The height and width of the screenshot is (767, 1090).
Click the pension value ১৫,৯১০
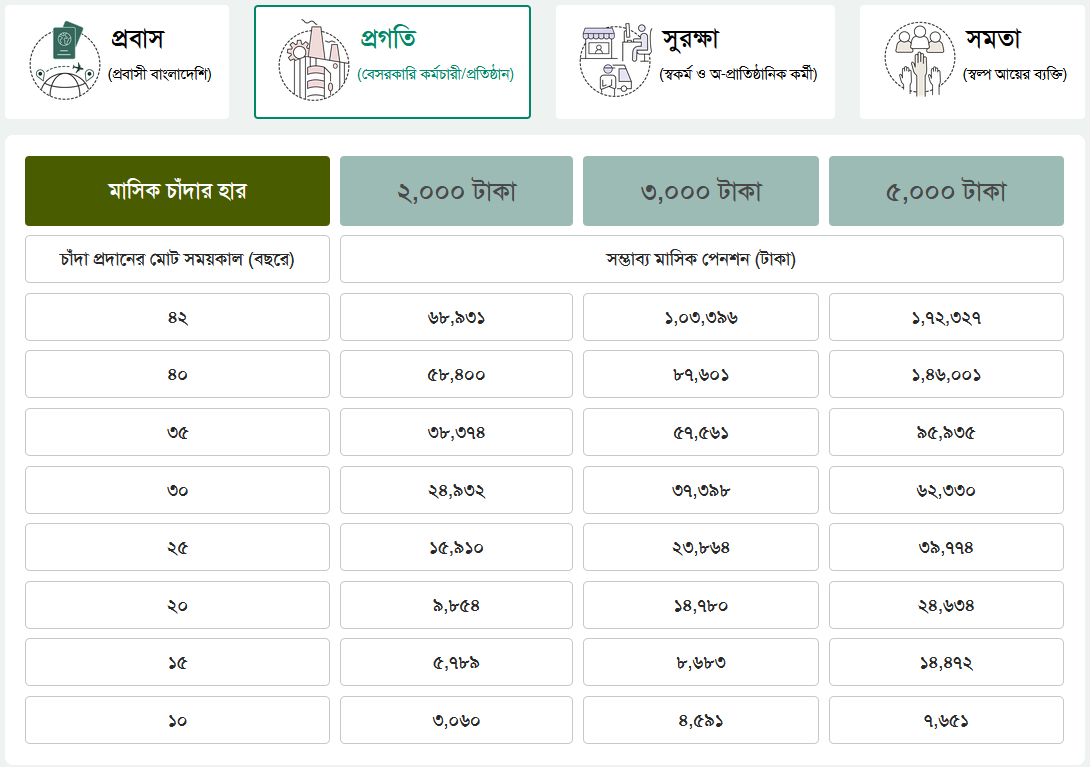point(456,547)
